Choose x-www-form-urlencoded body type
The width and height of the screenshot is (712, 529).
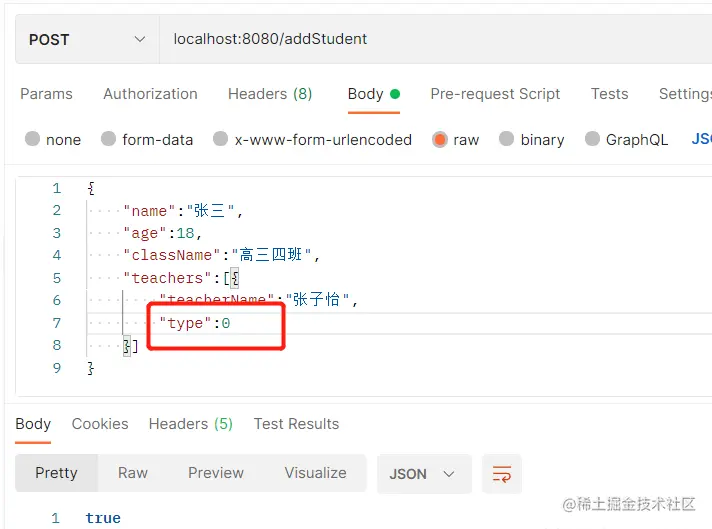(x=221, y=138)
